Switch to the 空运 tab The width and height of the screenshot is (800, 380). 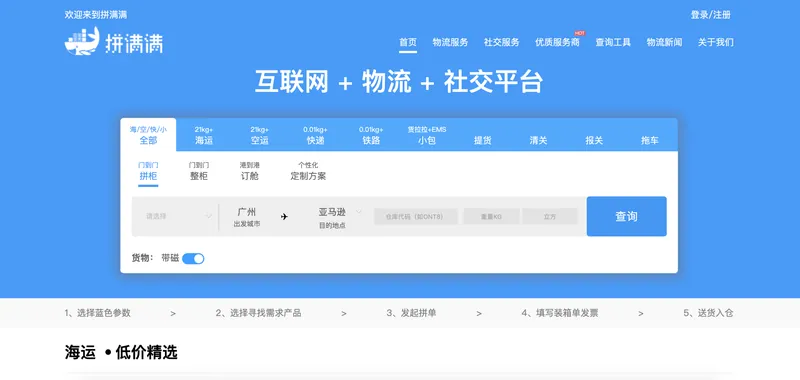click(x=259, y=135)
